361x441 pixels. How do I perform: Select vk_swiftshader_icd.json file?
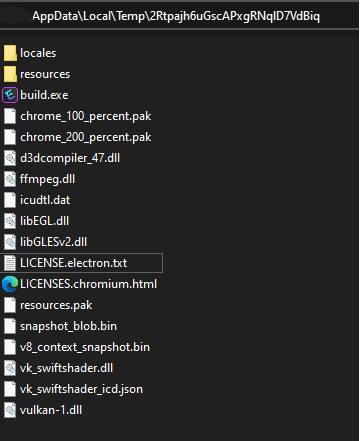(81, 389)
